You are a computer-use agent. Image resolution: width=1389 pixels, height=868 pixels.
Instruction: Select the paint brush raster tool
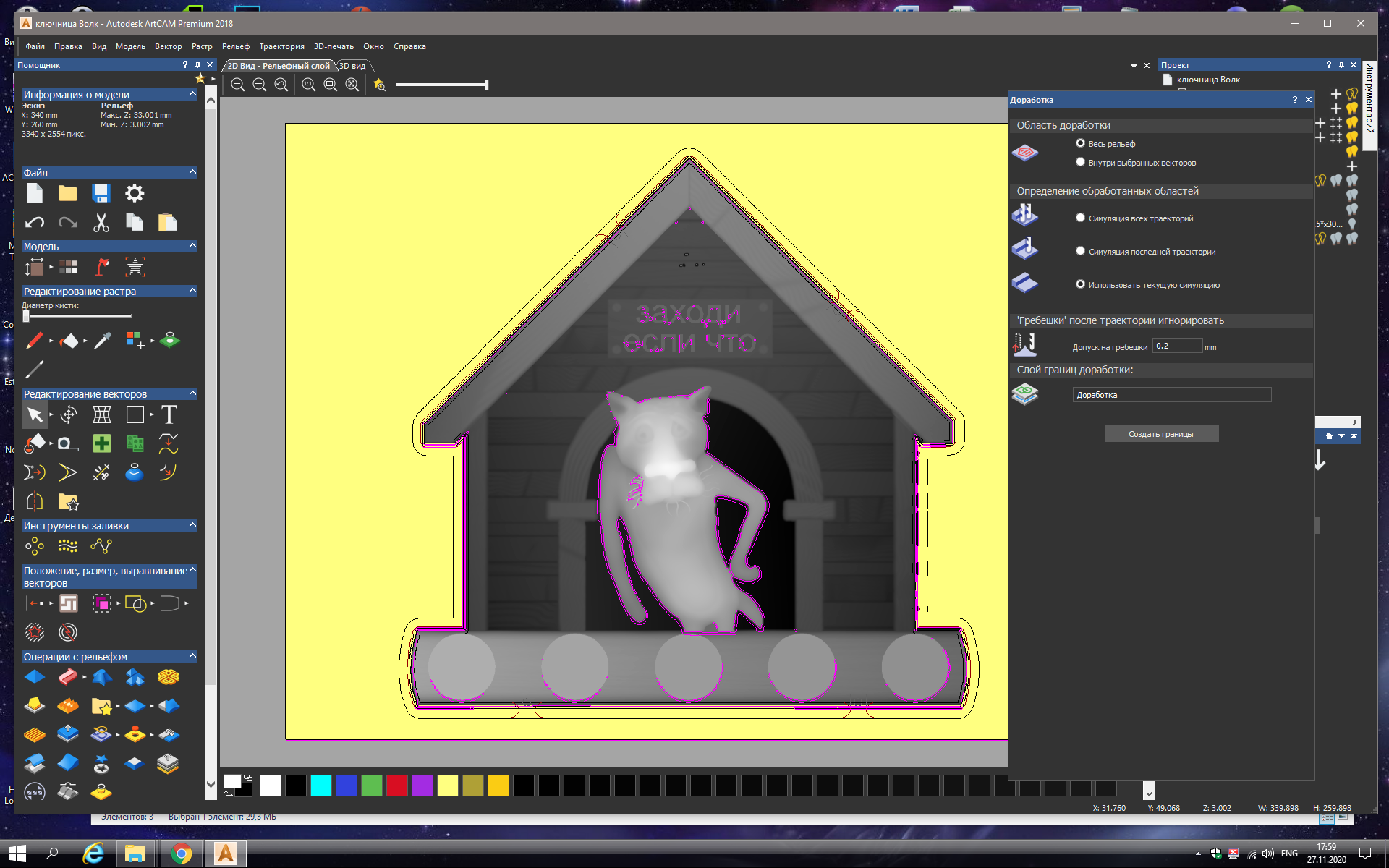point(34,340)
